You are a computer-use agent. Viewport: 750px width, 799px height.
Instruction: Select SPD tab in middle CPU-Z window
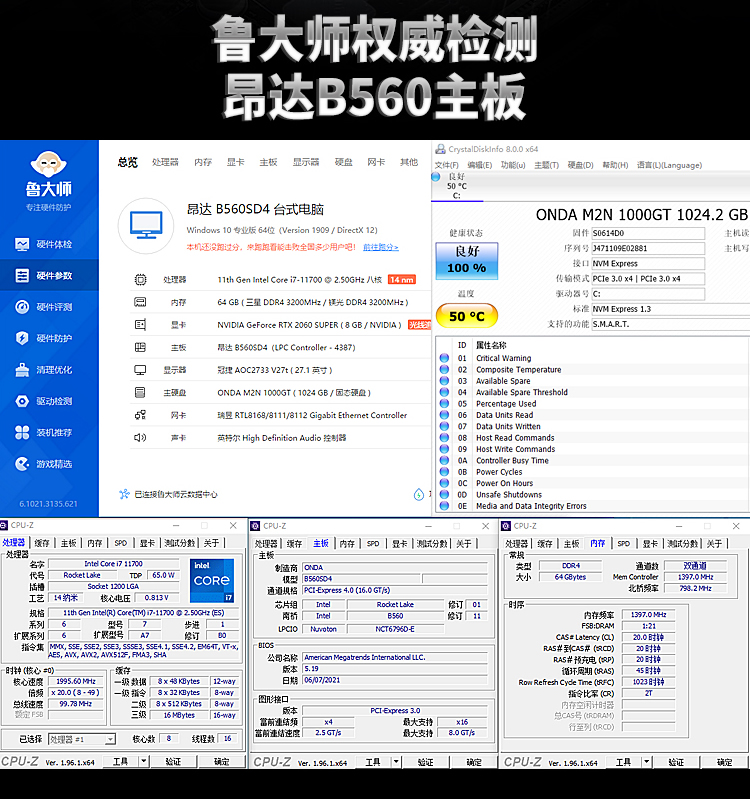click(373, 544)
